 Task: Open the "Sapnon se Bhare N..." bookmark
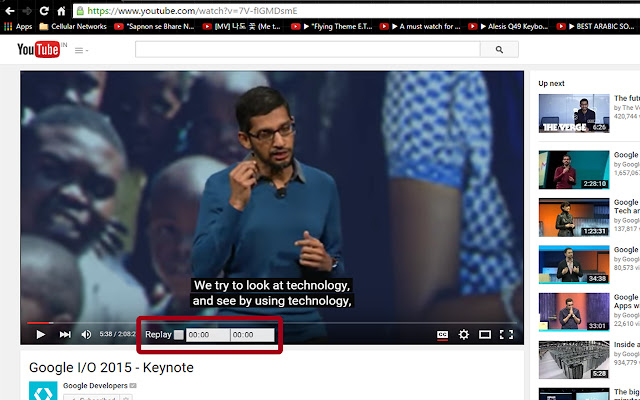(154, 27)
